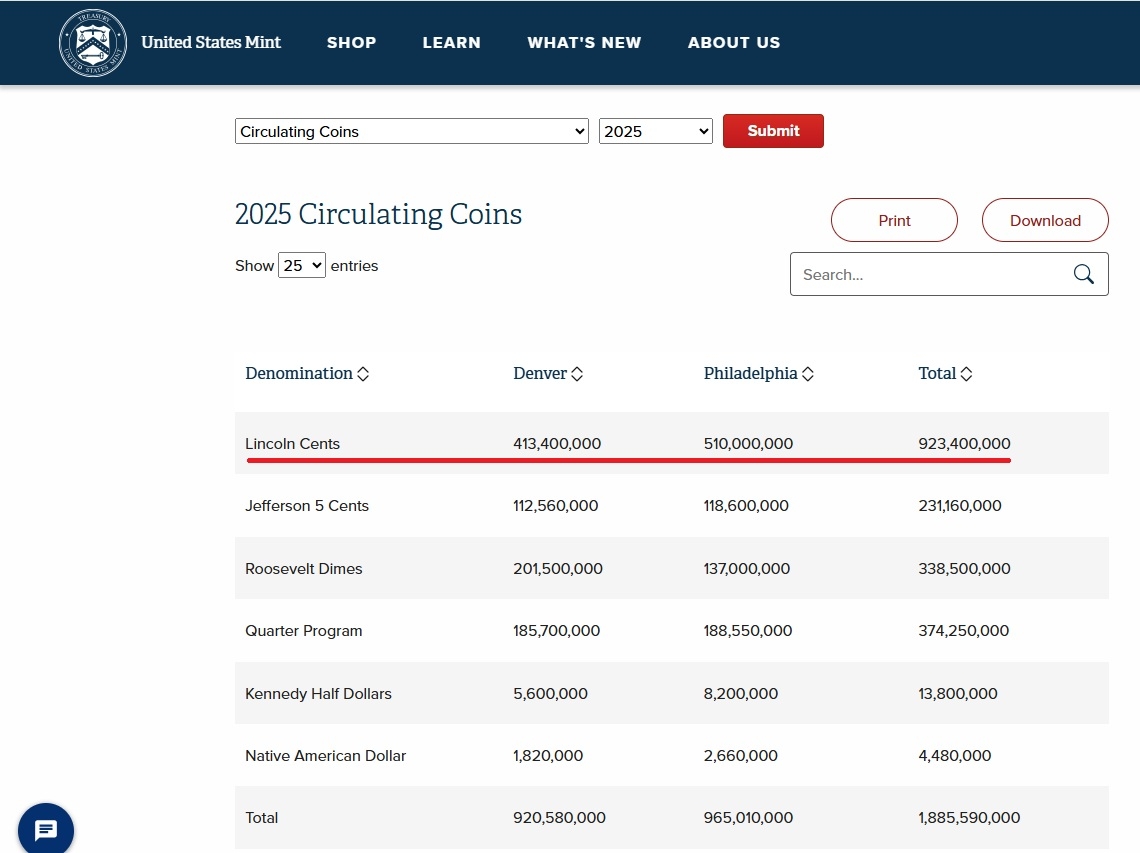This screenshot has width=1140, height=853.
Task: Click the United States Mint text link
Action: click(211, 43)
